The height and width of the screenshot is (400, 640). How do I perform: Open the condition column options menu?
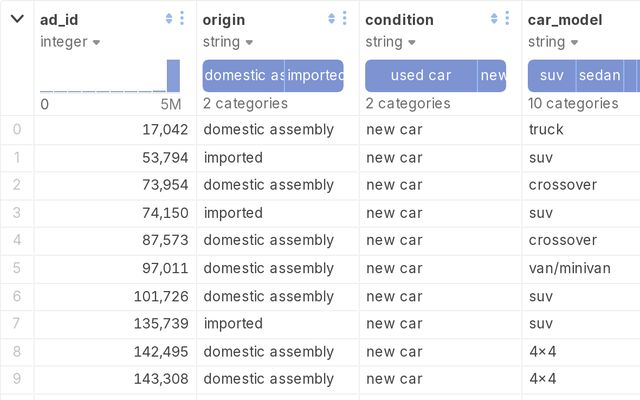coord(508,19)
